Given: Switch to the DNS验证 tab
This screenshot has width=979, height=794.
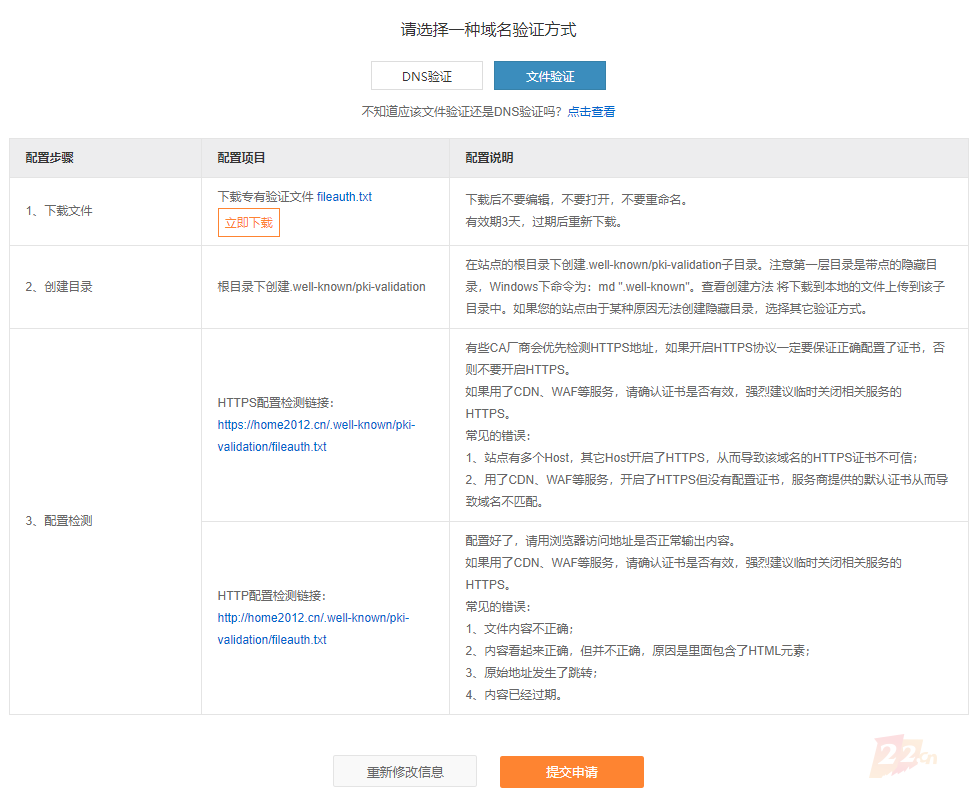Looking at the screenshot, I should 426,76.
